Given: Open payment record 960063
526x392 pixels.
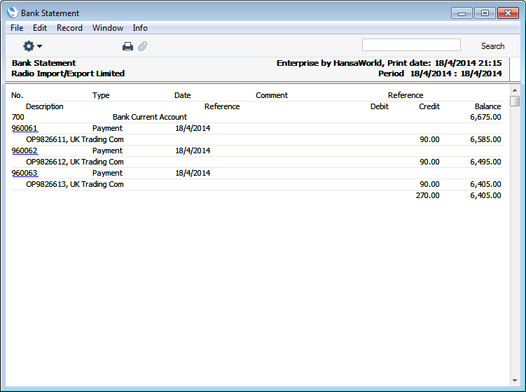Looking at the screenshot, I should pyautogui.click(x=24, y=173).
